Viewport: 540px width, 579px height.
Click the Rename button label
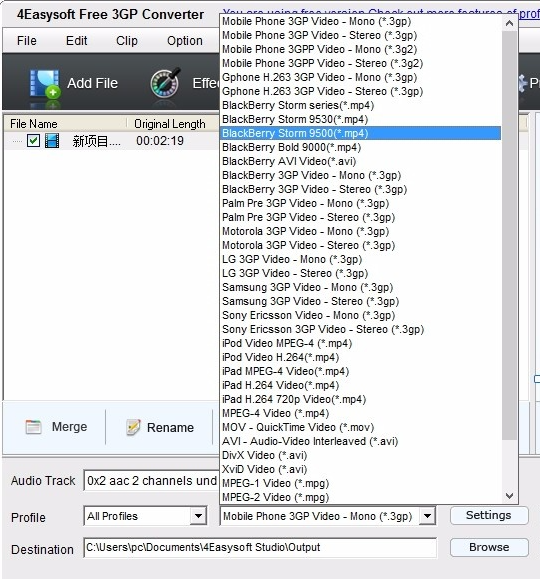(170, 428)
